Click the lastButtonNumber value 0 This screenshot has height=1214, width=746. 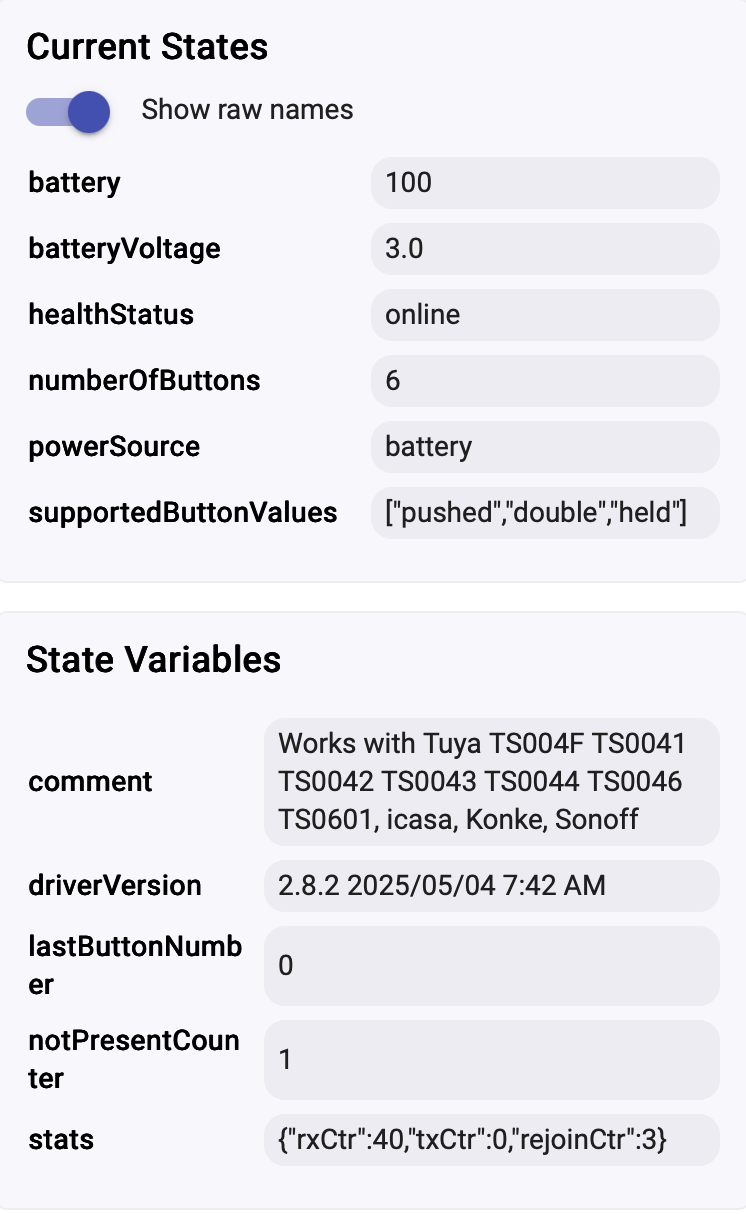[x=491, y=966]
